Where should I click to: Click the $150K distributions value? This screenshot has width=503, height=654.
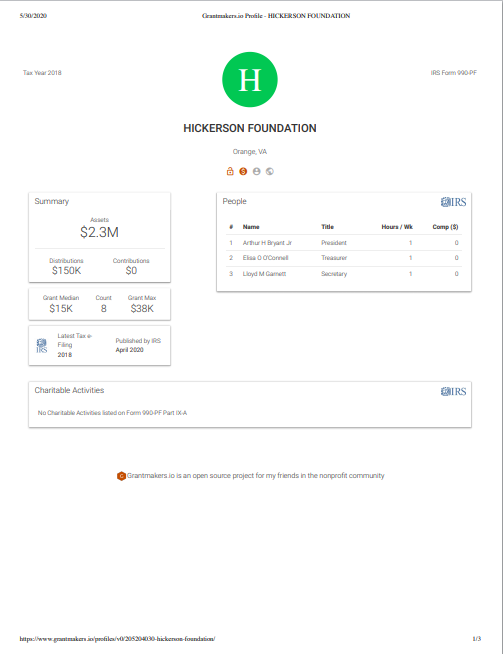click(x=66, y=271)
